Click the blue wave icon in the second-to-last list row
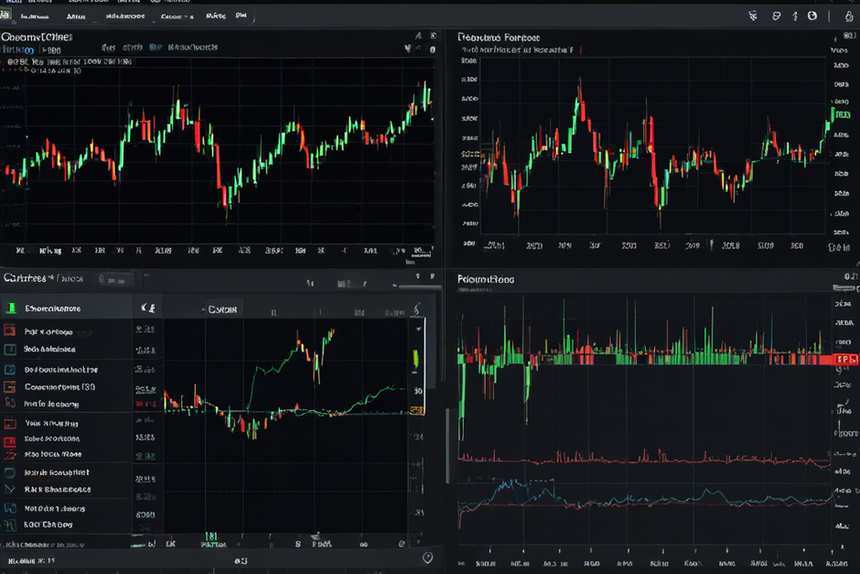The height and width of the screenshot is (574, 860). [10, 508]
